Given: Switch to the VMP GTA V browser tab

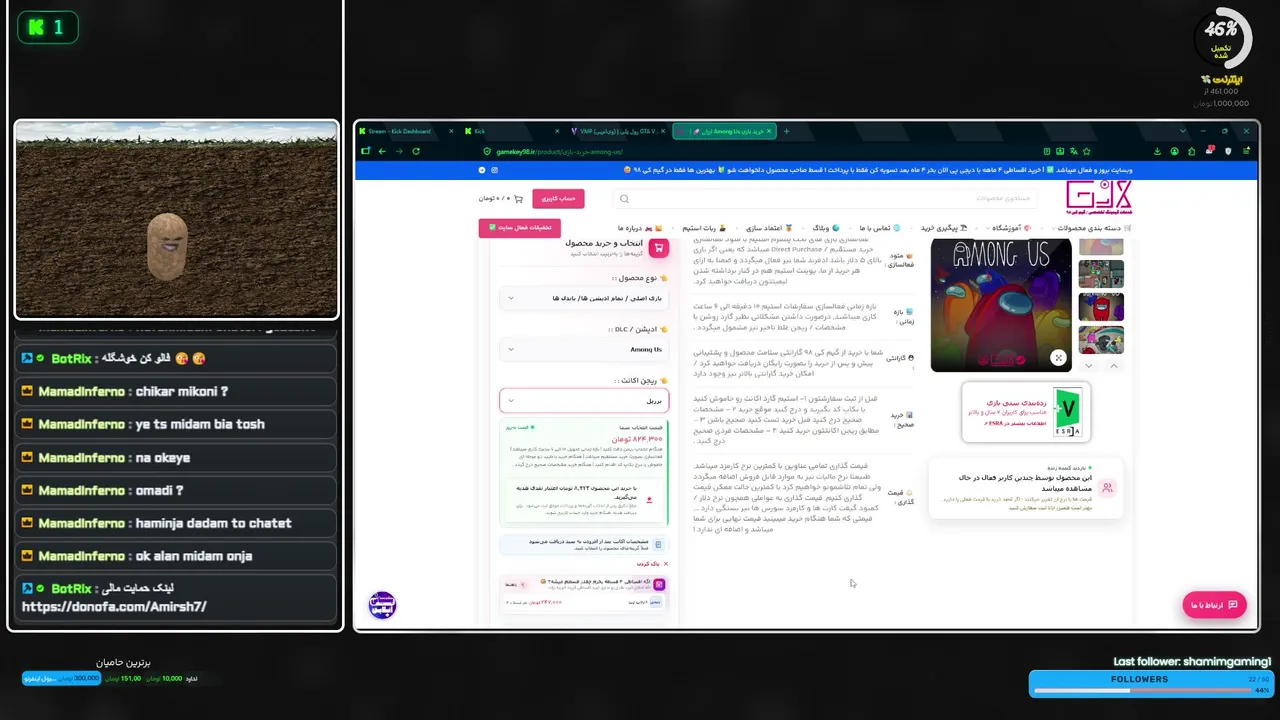Looking at the screenshot, I should (618, 131).
